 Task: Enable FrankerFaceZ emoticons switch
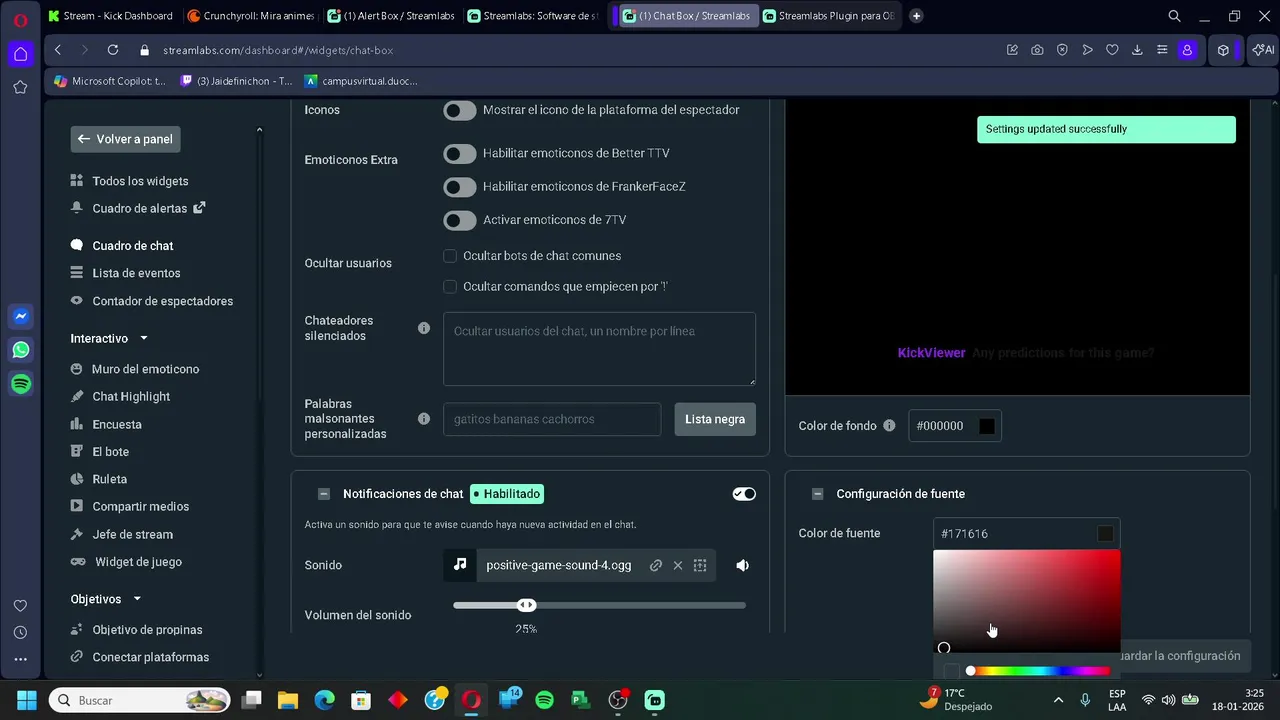pos(460,187)
